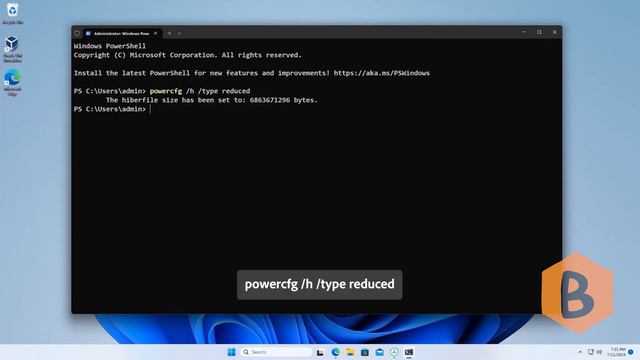Open the notification badge in taskbar corner
Image resolution: width=640 pixels, height=360 pixels.
pos(631,352)
